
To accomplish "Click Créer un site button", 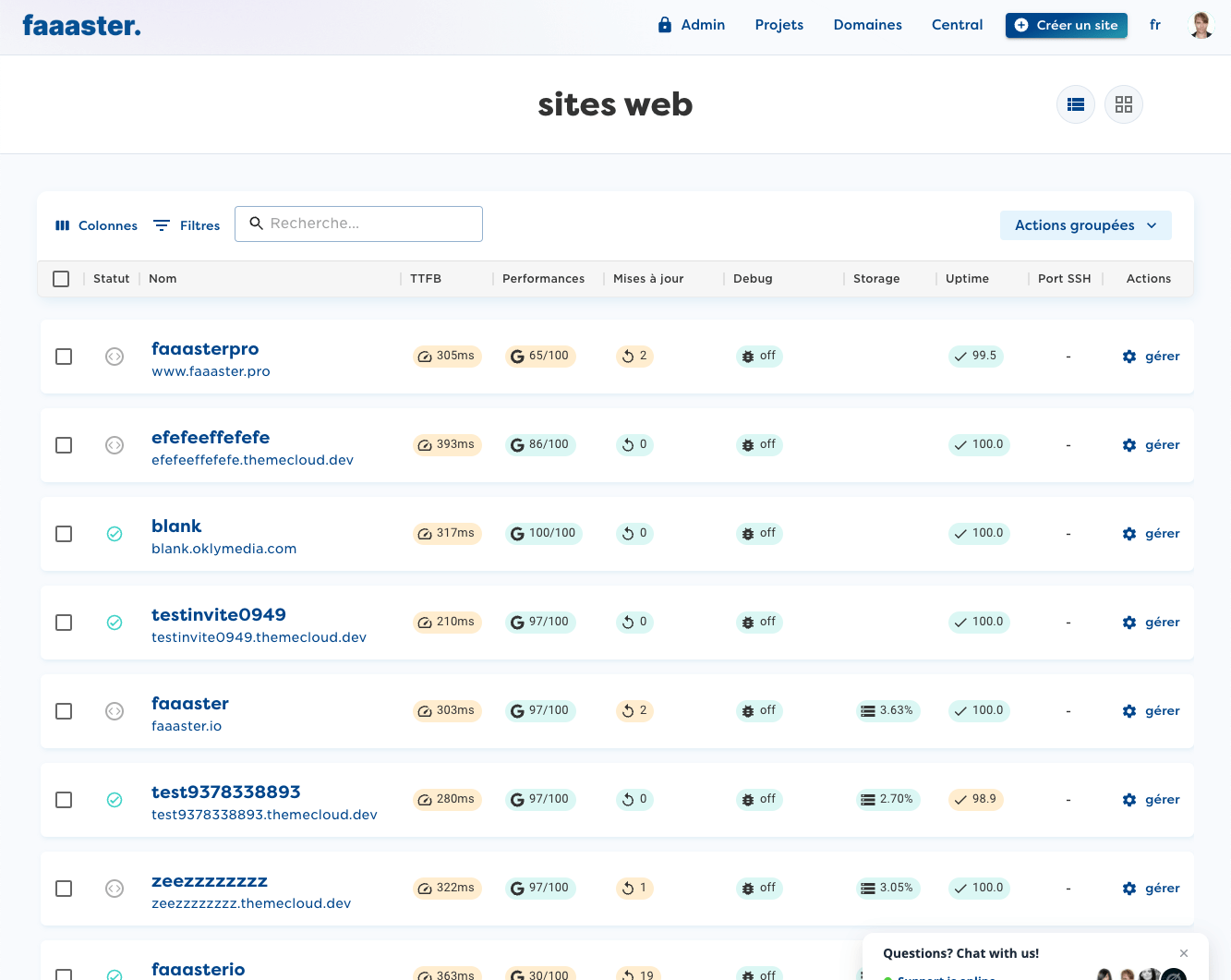I will pos(1067,25).
